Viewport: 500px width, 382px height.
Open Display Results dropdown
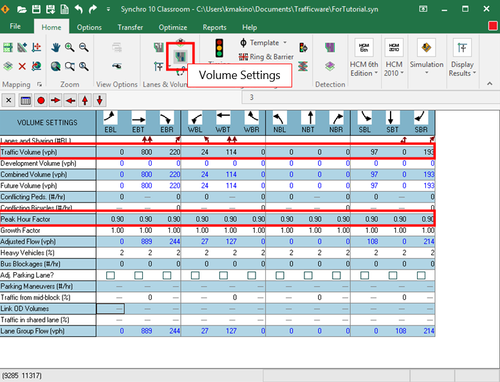[462, 58]
